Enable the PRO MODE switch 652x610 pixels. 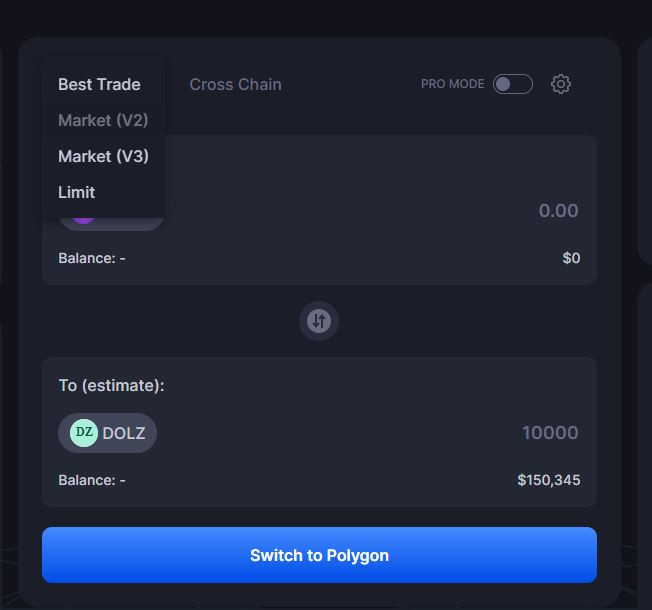(x=512, y=84)
